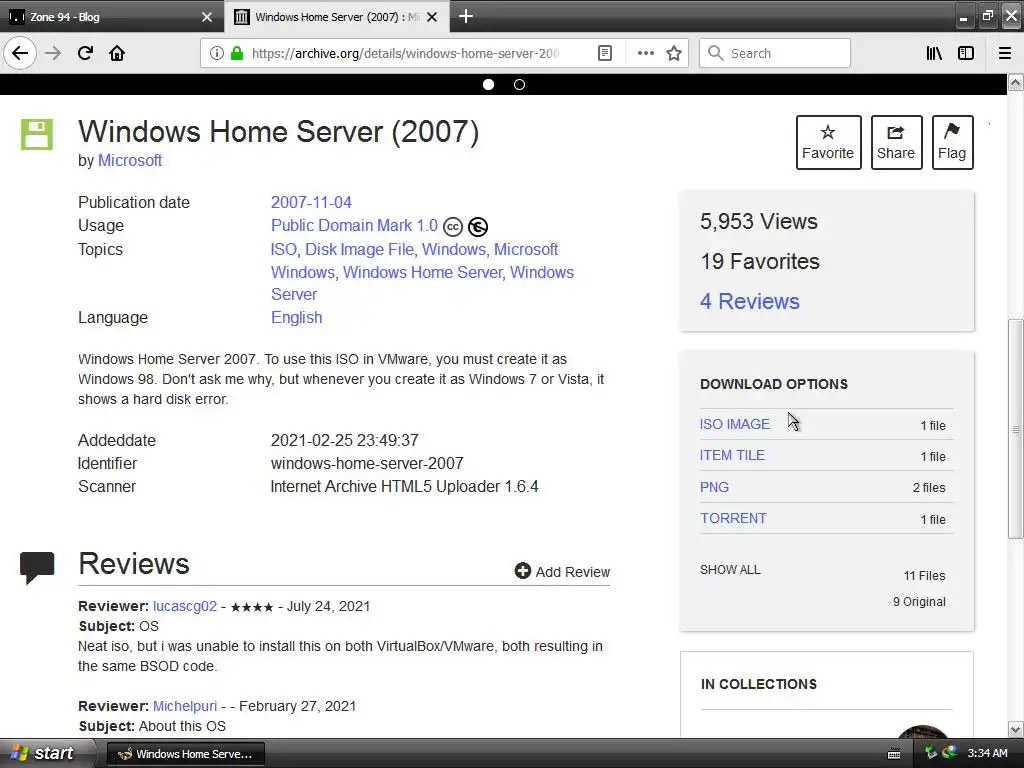Open page actions three-dot menu
Screen dimensions: 1024x768
click(645, 53)
